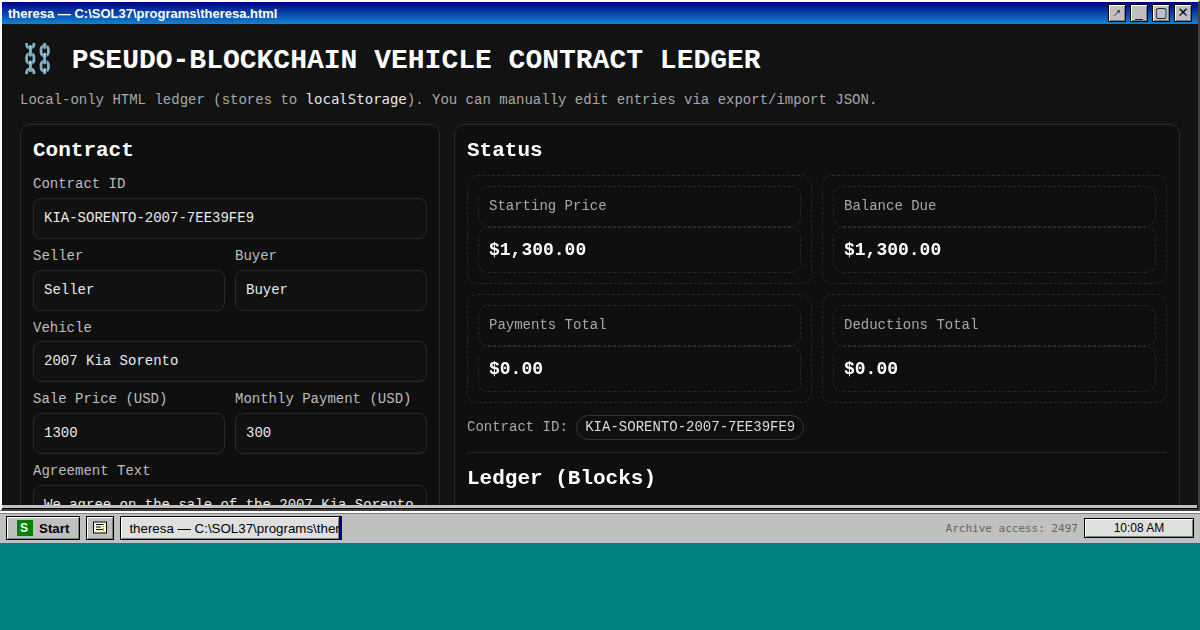Click the pop-out arrow icon in title bar
This screenshot has width=1200, height=630.
1117,13
